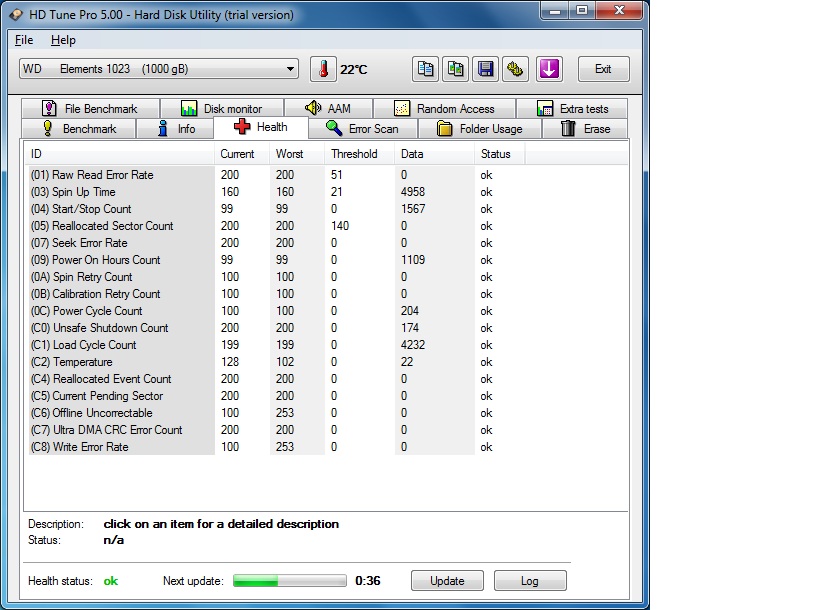Click the 4958 data value for Spin Up Time
Screen dimensions: 819x610
coord(413,192)
